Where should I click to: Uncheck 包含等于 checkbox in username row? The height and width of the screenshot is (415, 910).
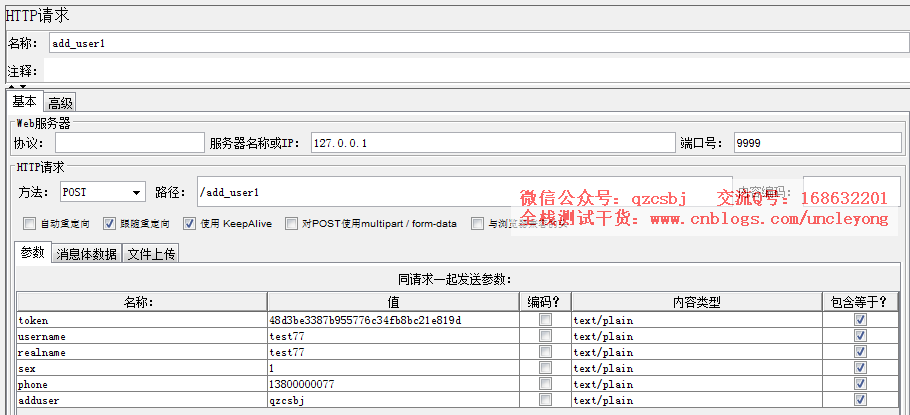point(861,335)
